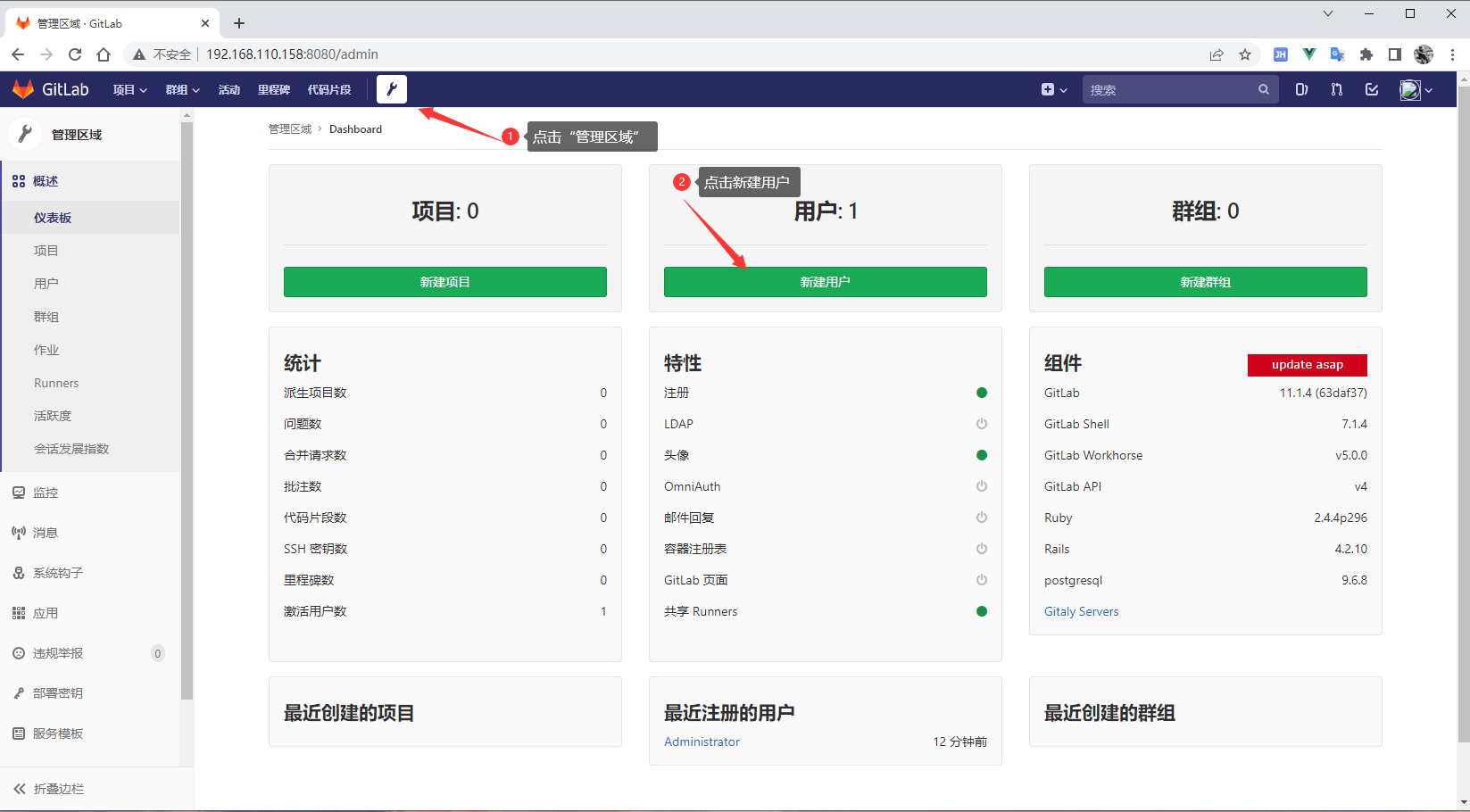Open the user avatar dropdown menu

tap(1416, 89)
